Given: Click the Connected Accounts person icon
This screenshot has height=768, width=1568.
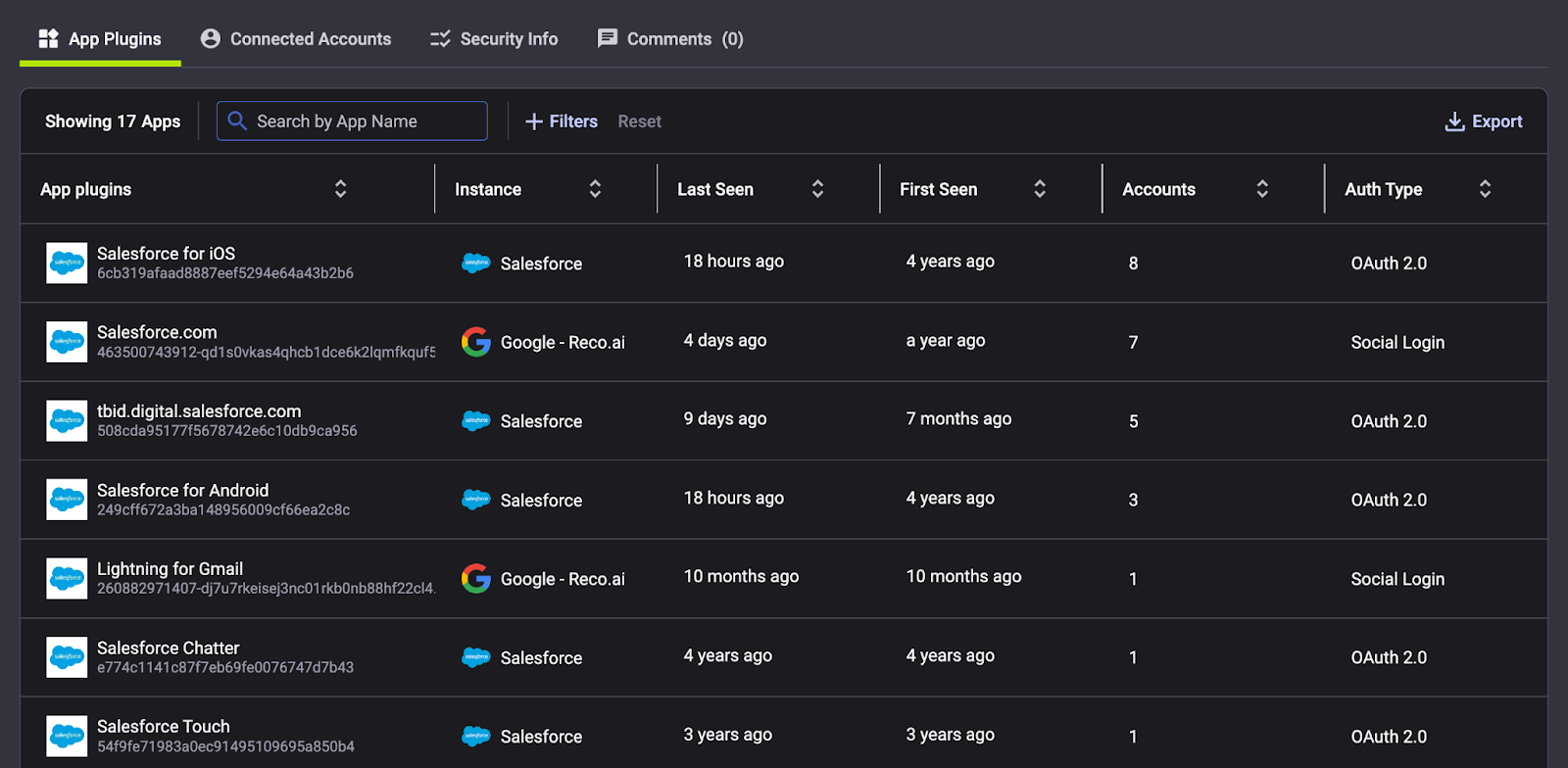Looking at the screenshot, I should click(211, 38).
